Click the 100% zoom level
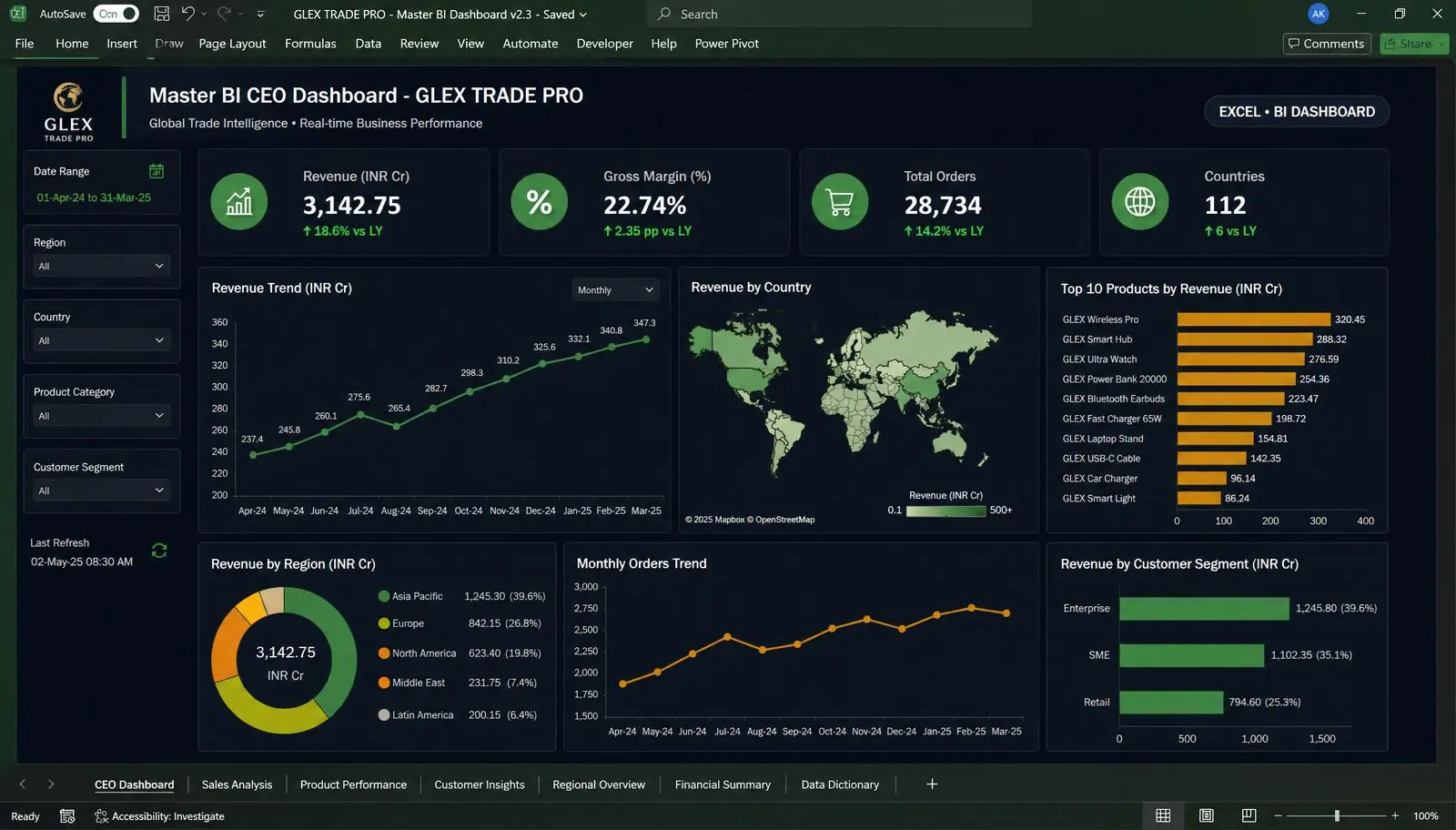Image resolution: width=1456 pixels, height=830 pixels. pos(1426,816)
